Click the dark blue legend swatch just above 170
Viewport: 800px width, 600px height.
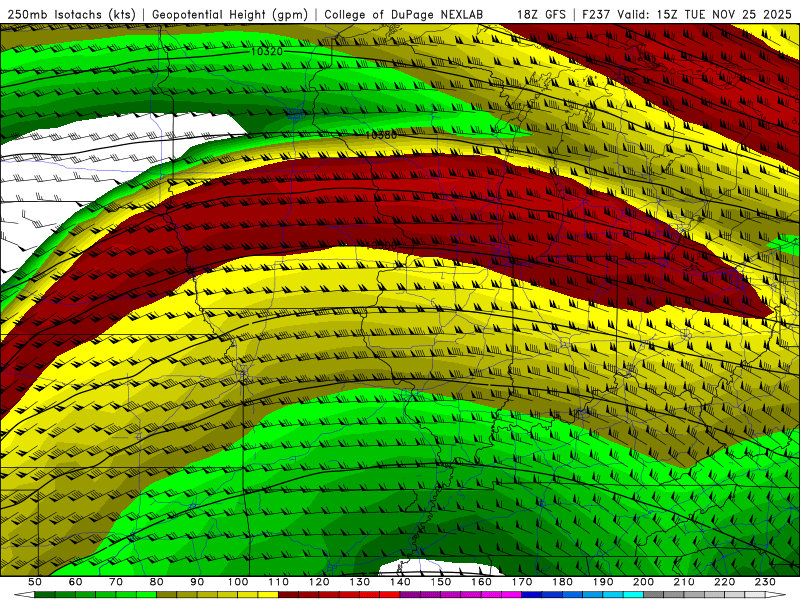(x=532, y=595)
